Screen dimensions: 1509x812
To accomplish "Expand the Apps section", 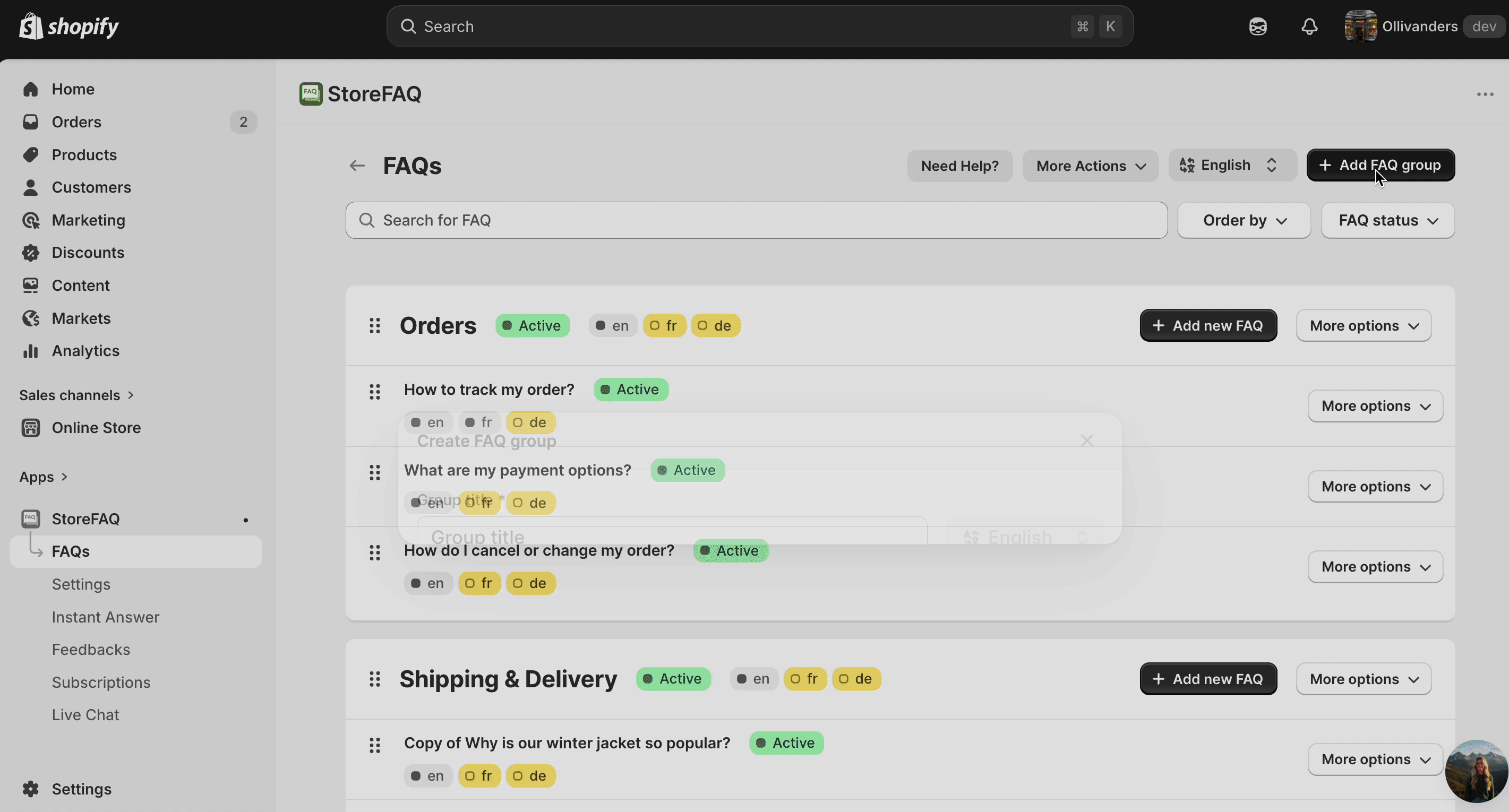I will [44, 477].
